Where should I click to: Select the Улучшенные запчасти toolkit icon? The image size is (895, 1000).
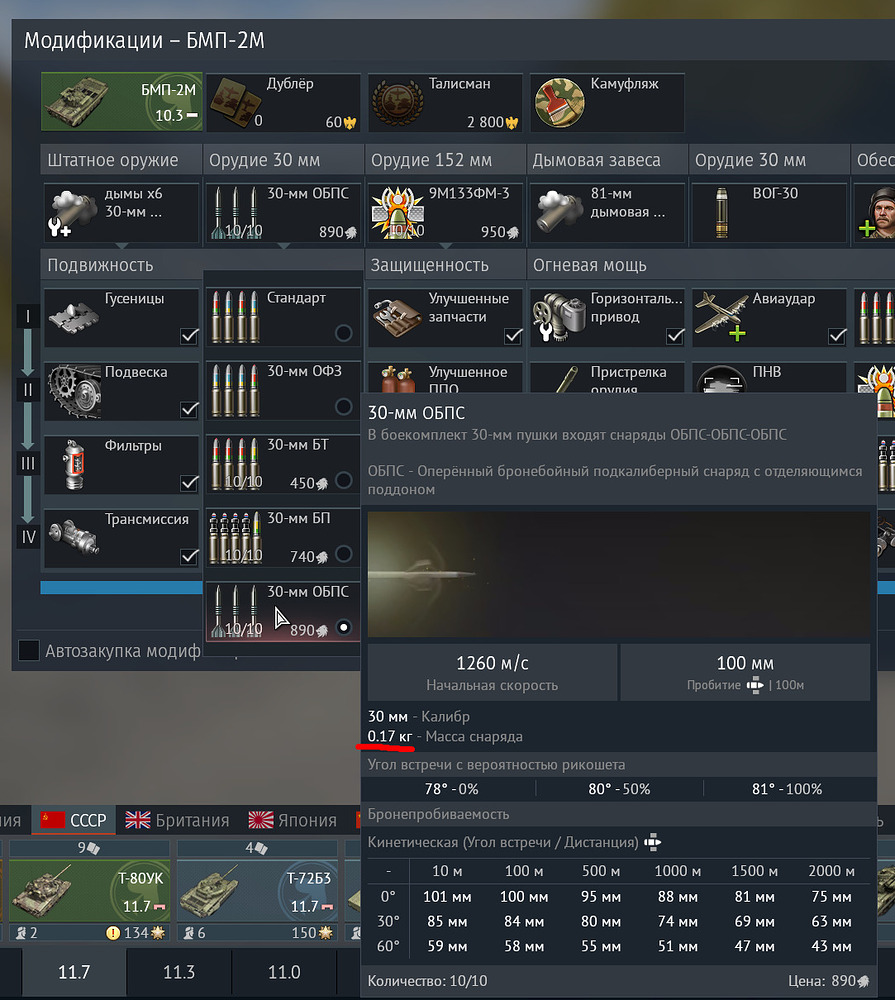click(399, 317)
